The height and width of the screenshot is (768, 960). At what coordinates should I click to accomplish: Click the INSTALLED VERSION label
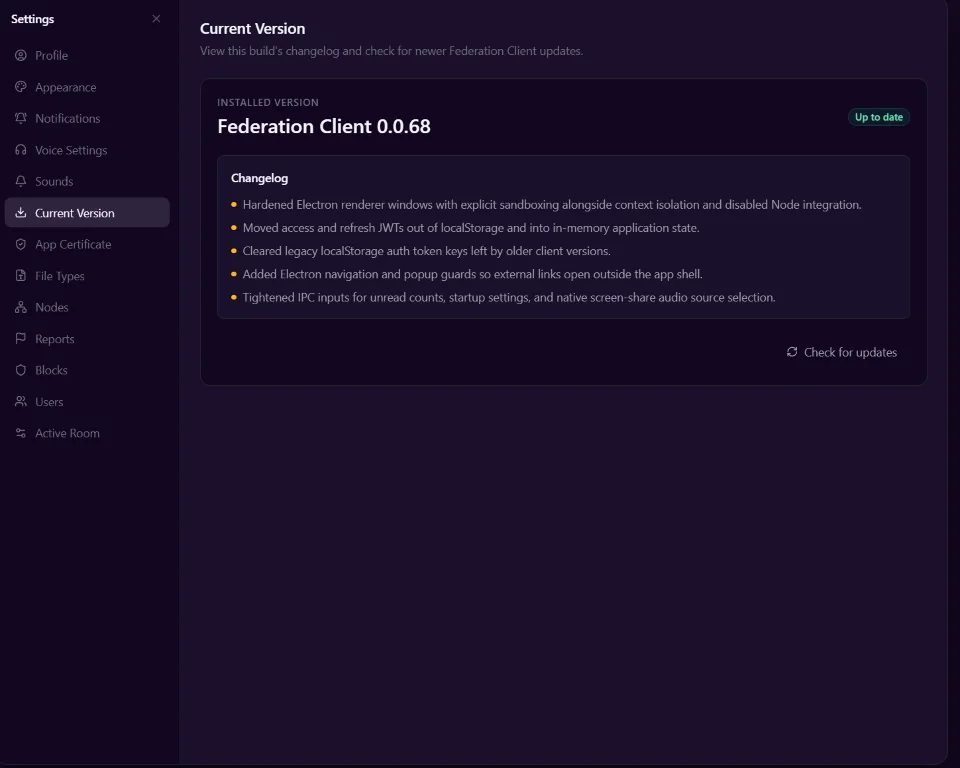coord(268,102)
